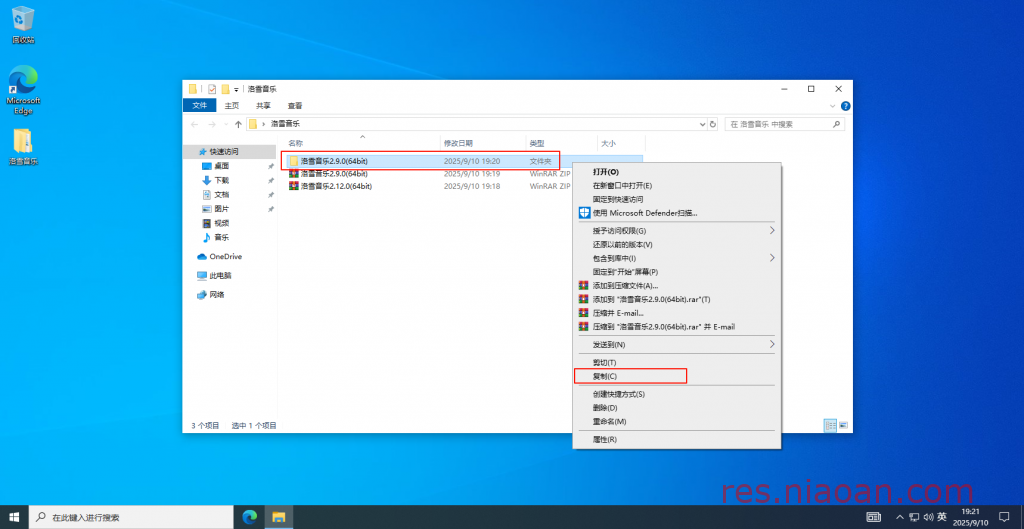
Task: Switch to the 查看 ribbon tab
Action: [295, 105]
